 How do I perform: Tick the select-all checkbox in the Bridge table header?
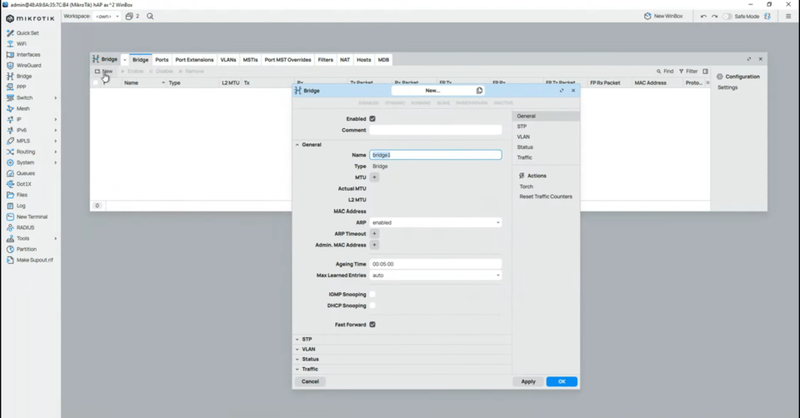click(95, 83)
